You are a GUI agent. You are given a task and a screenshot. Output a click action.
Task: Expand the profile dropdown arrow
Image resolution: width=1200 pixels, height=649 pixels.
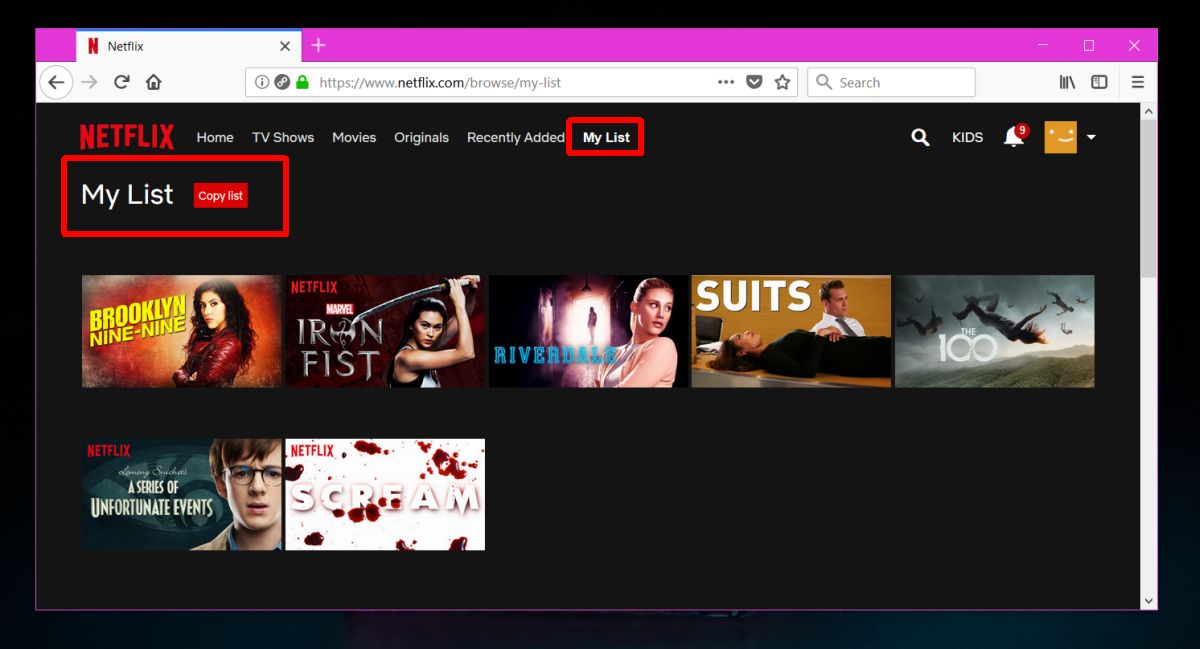[1091, 137]
